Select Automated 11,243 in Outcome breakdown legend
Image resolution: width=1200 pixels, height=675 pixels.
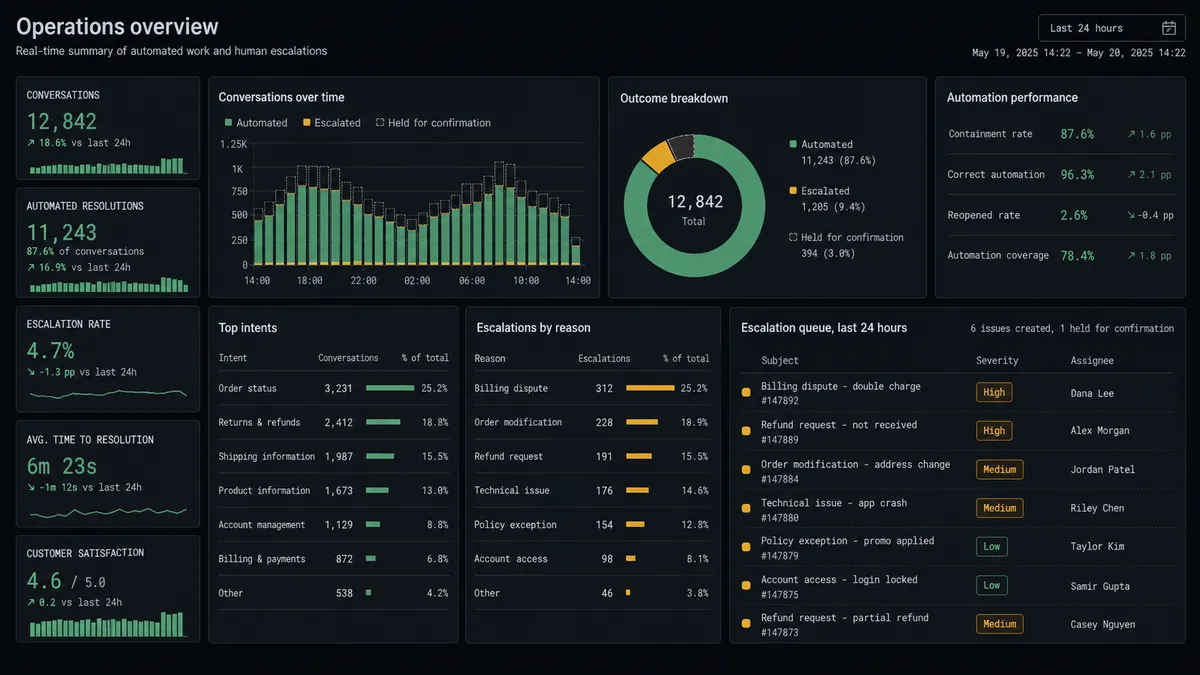point(832,152)
